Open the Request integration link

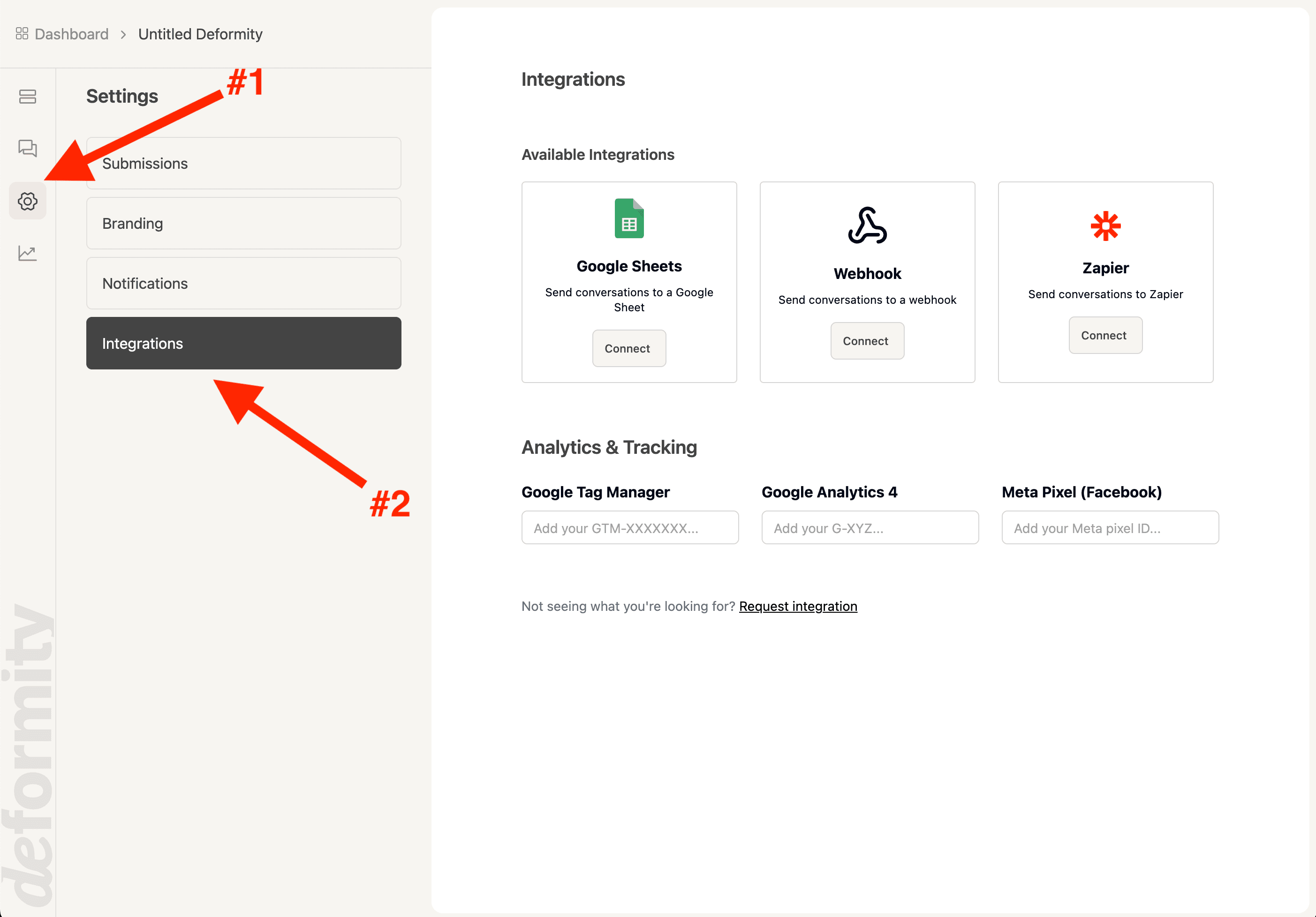tap(798, 606)
